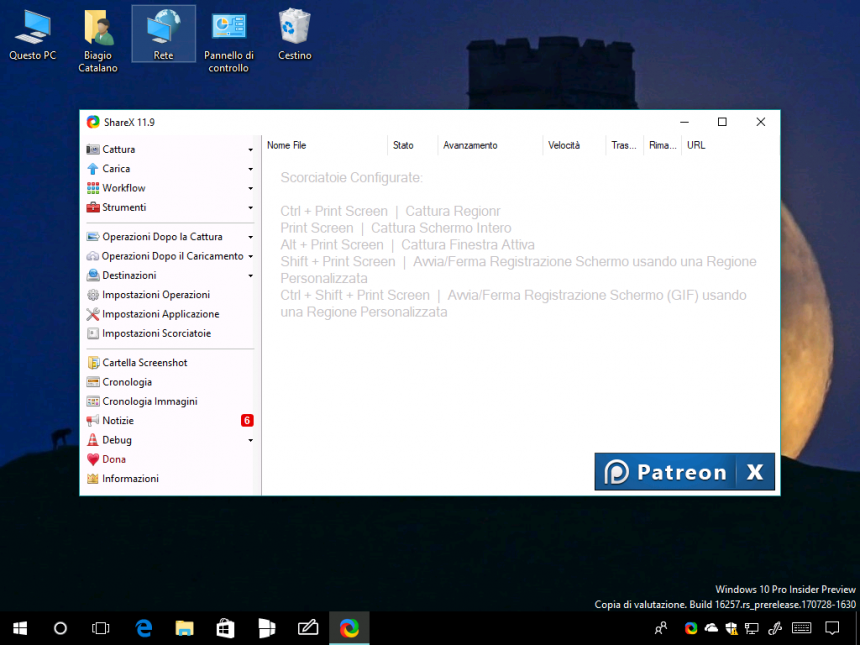Select the Rete network desktop icon

tap(163, 34)
